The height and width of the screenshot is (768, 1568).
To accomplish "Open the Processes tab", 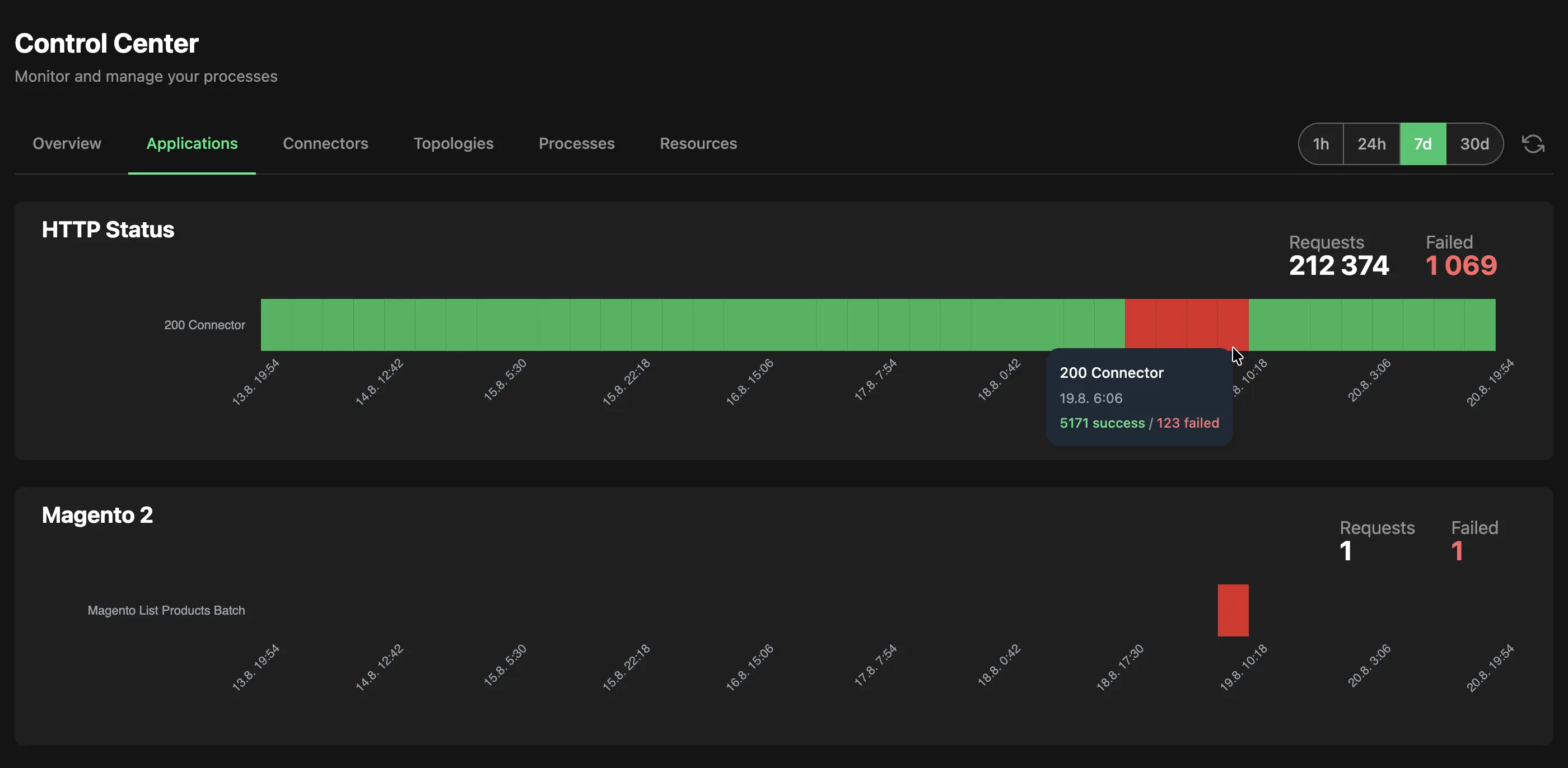I will (x=576, y=144).
